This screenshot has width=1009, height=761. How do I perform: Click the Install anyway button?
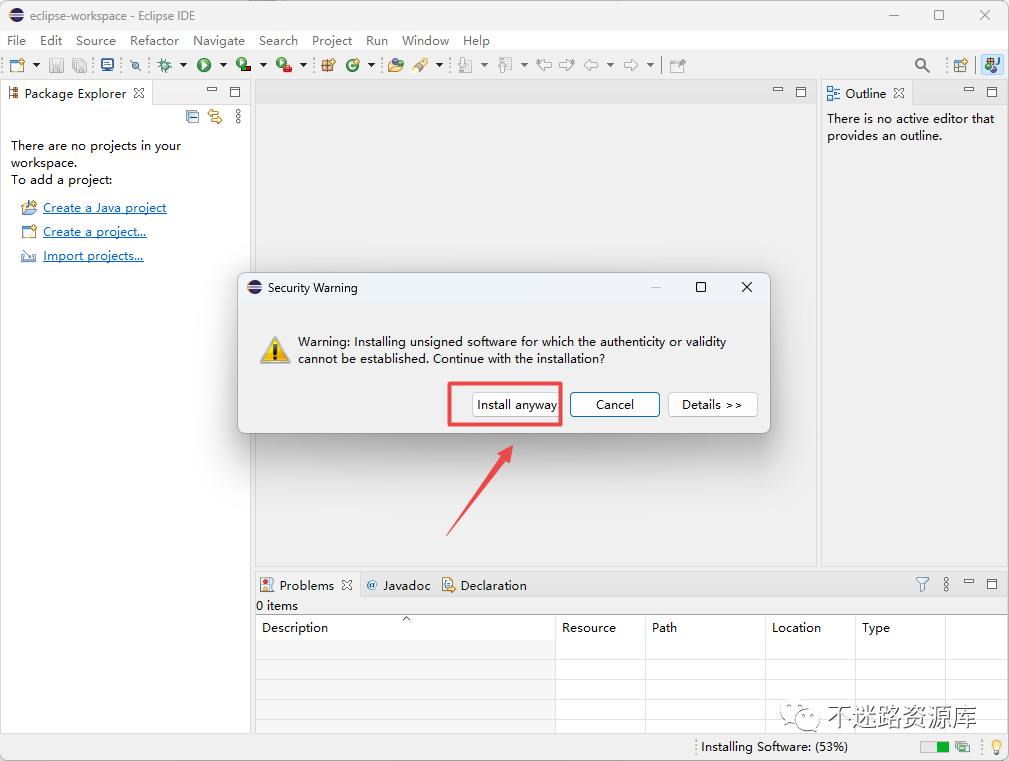click(515, 405)
